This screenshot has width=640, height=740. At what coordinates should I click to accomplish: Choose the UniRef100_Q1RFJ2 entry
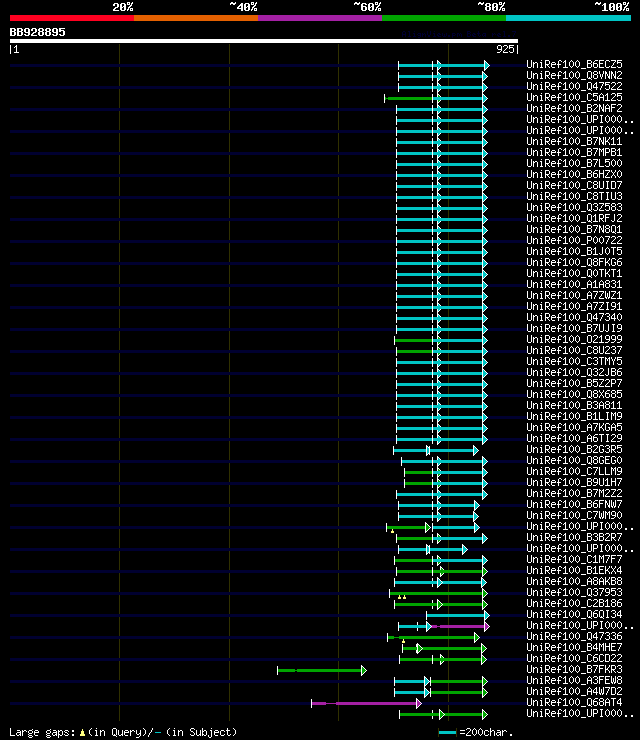click(574, 218)
